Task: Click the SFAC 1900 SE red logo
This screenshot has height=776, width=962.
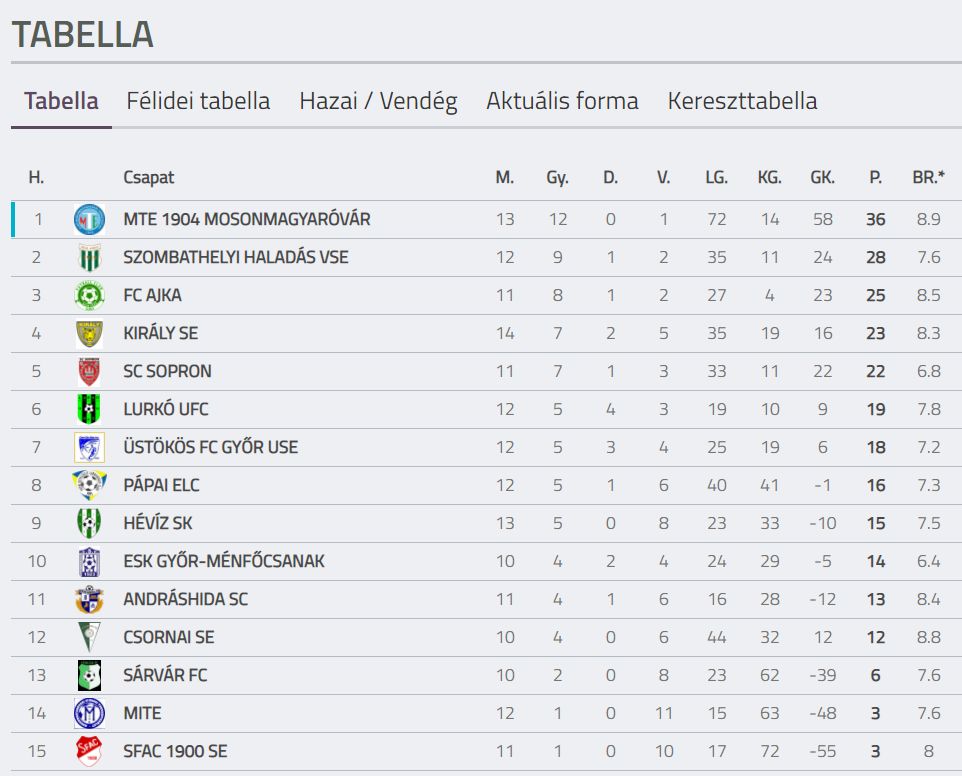Action: click(90, 751)
